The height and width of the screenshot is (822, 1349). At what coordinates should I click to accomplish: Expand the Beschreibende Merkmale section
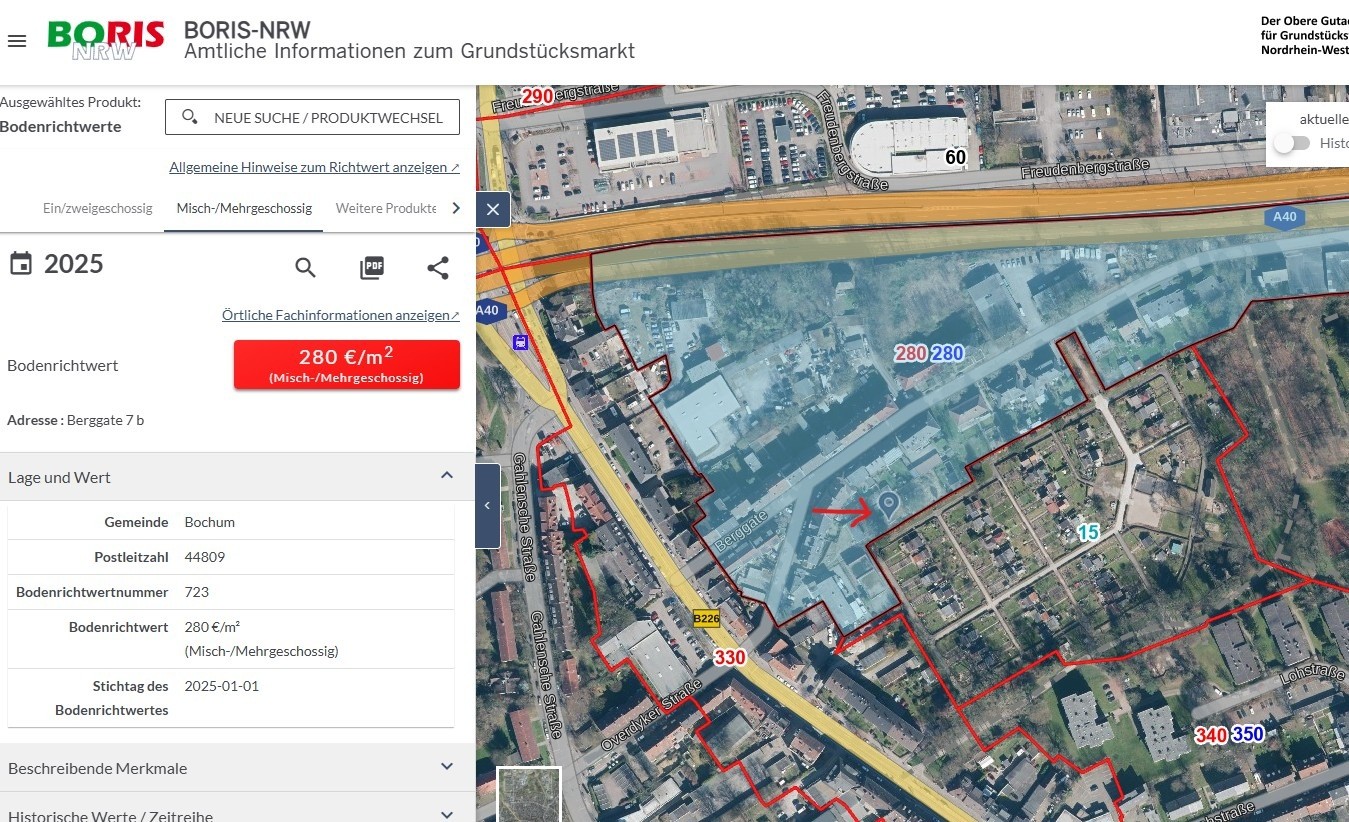click(x=447, y=767)
